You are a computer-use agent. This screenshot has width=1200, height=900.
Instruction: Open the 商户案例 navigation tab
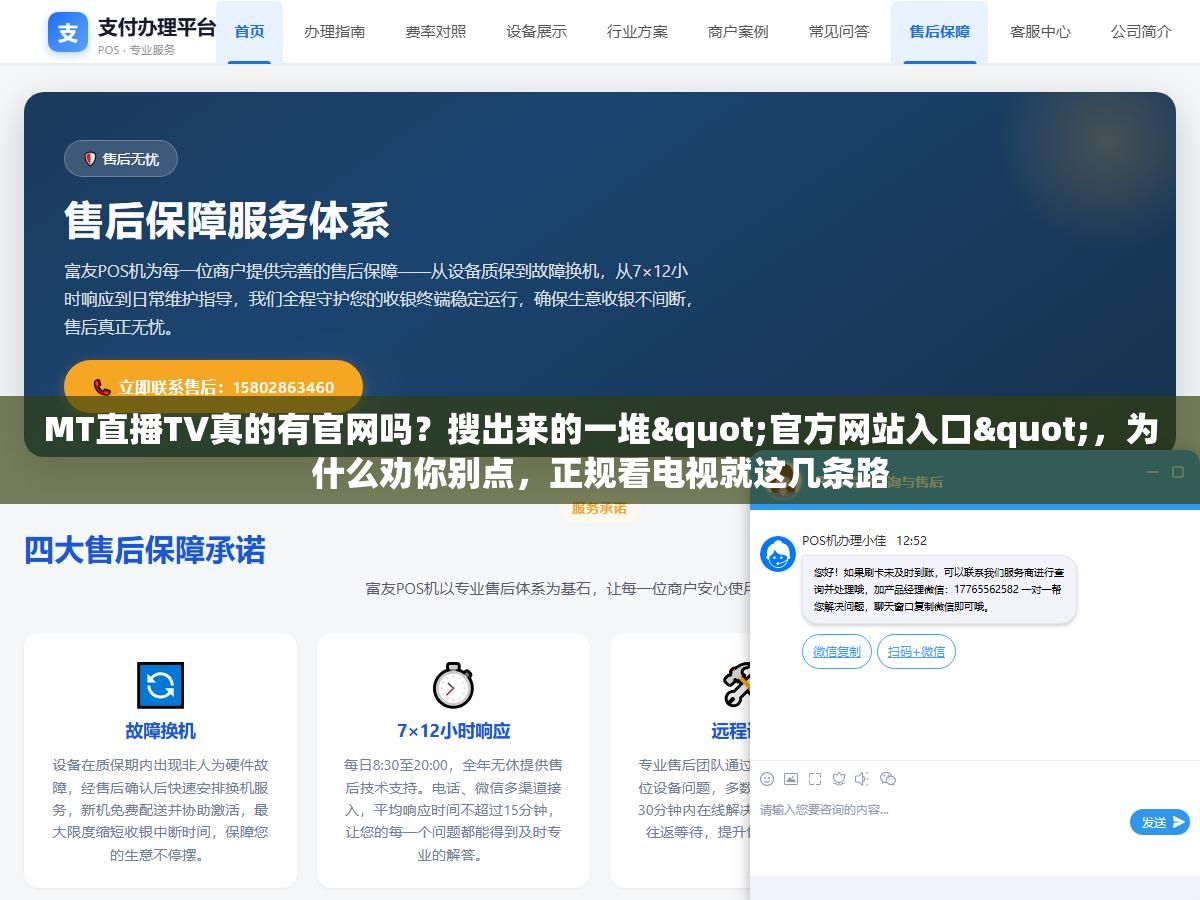[x=738, y=31]
